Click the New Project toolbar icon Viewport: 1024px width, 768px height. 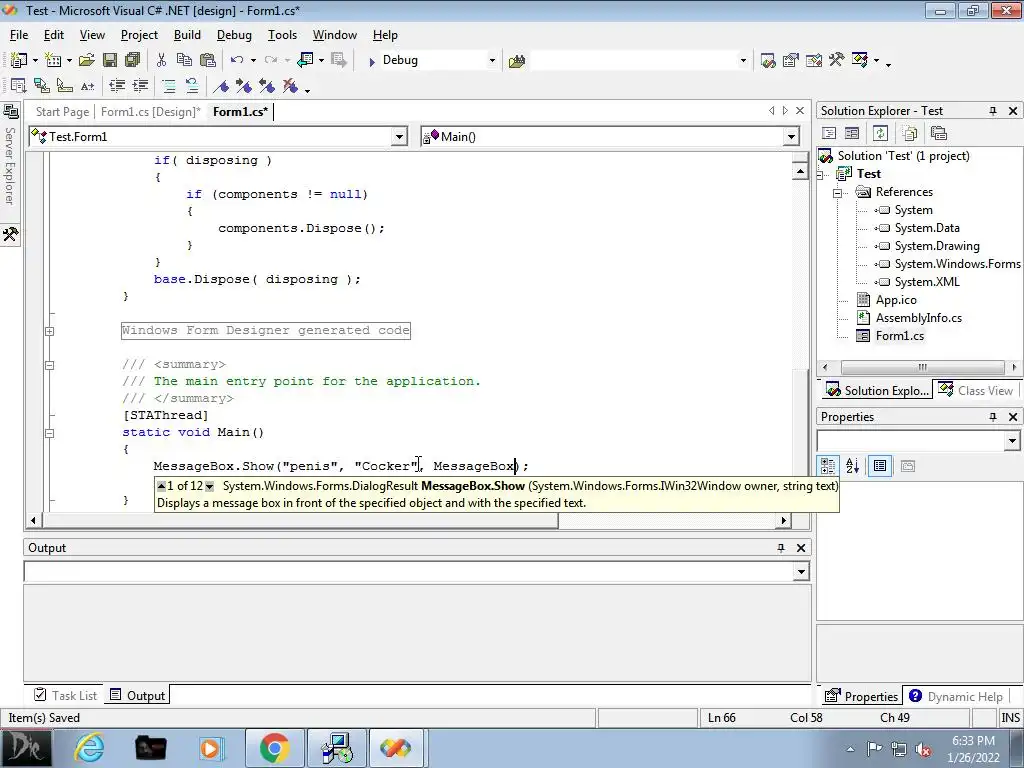click(18, 60)
